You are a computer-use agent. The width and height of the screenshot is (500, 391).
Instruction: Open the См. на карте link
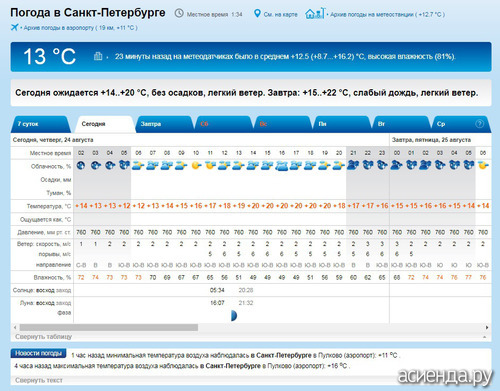coord(280,14)
